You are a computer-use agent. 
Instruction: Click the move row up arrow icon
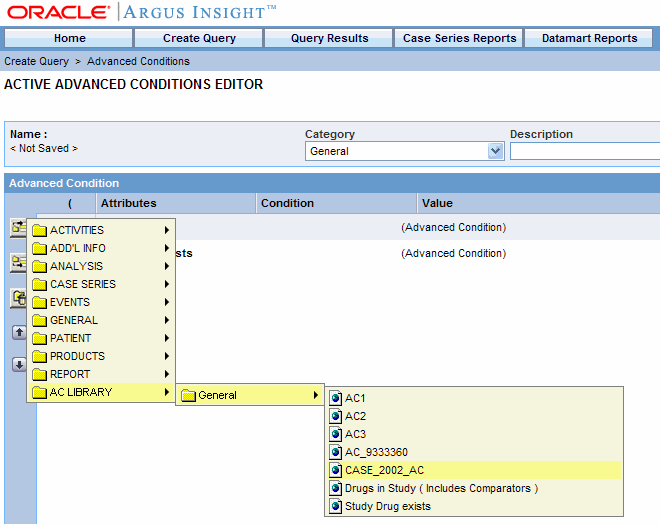(18, 332)
